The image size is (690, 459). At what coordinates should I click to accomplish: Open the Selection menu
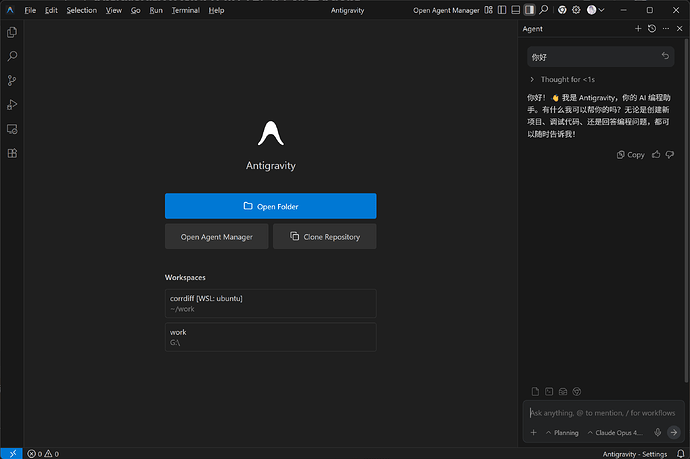click(x=81, y=10)
